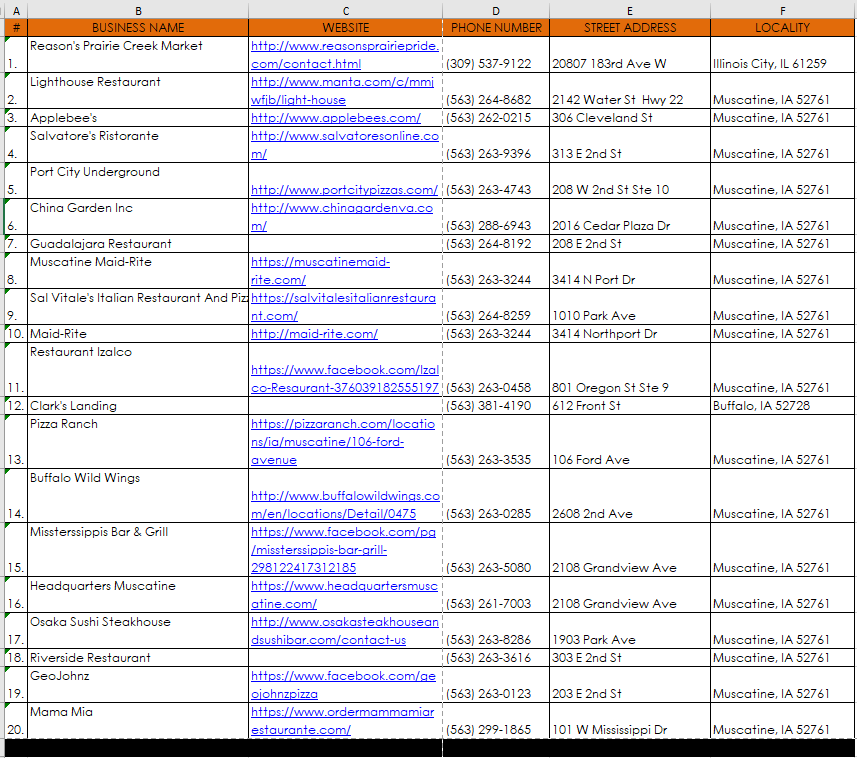Select the Headquarters Muscatine cell
Screen dimensions: 857x758
click(138, 595)
